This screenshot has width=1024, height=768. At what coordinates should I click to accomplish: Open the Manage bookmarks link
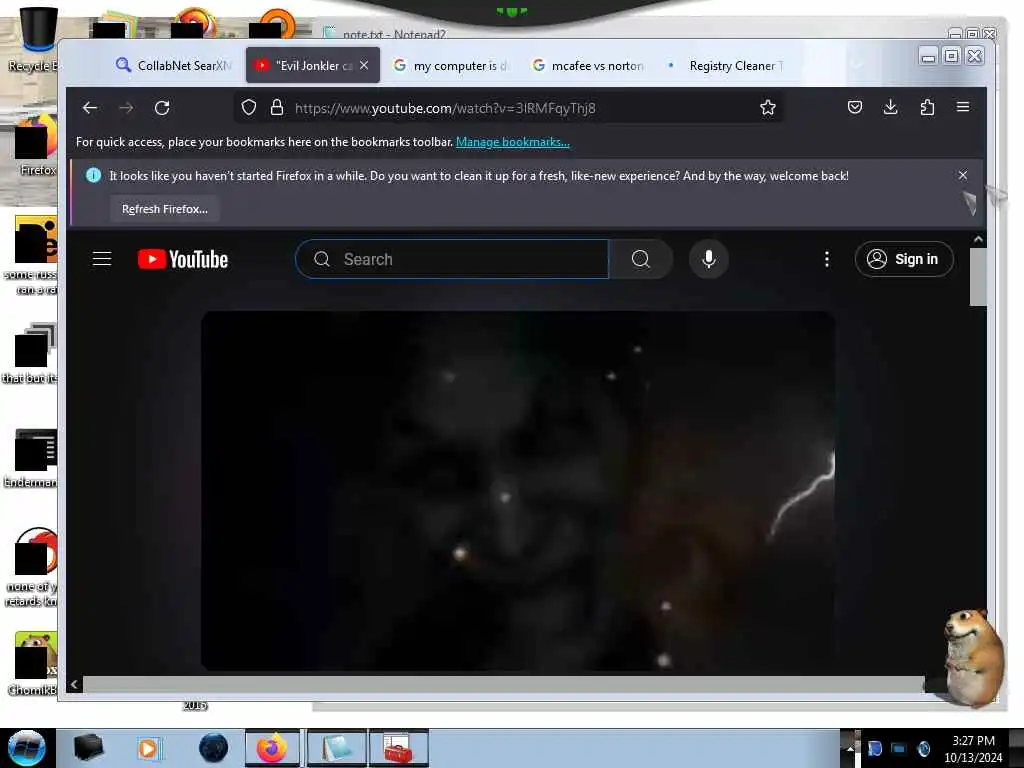tap(513, 142)
